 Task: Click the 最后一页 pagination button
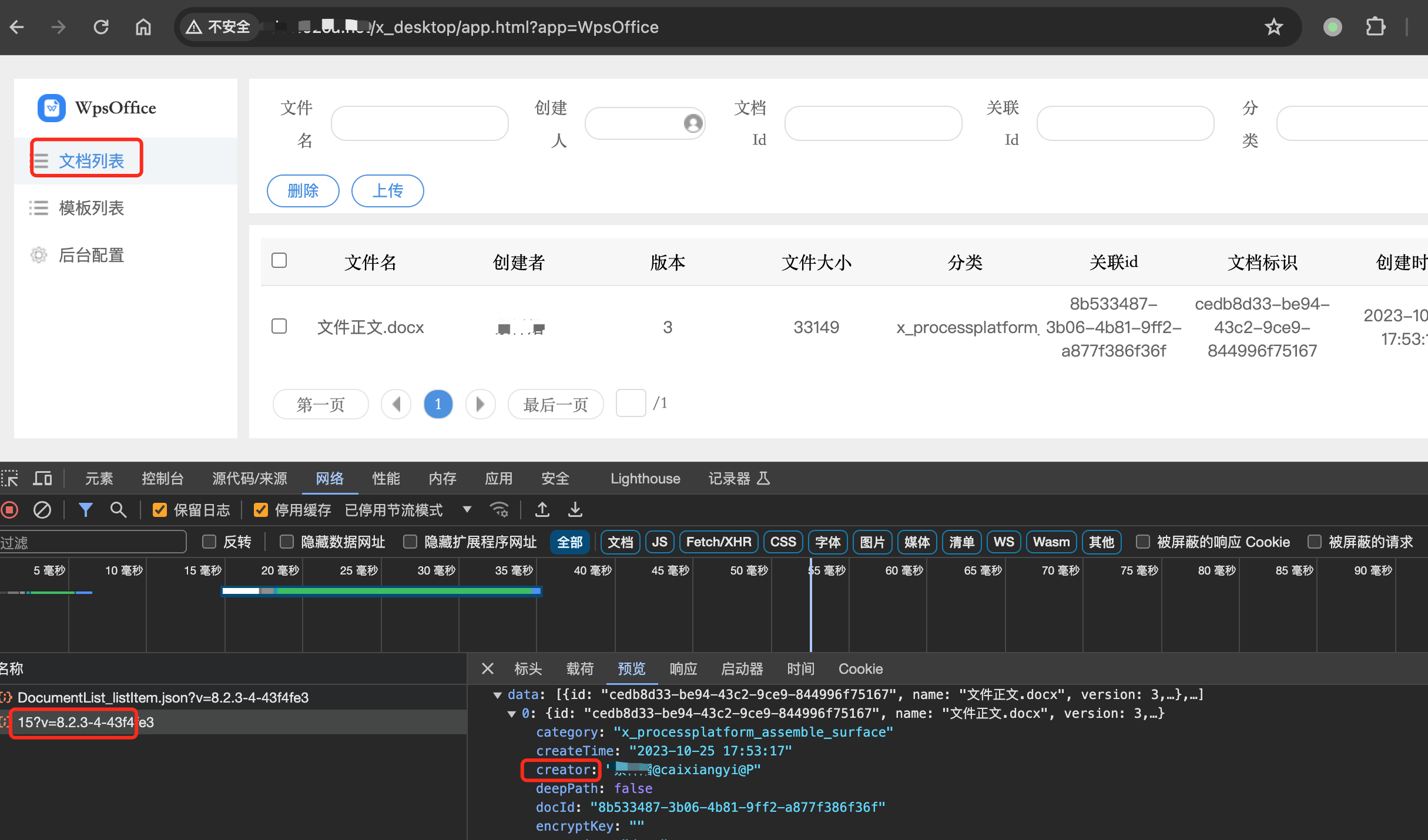555,404
